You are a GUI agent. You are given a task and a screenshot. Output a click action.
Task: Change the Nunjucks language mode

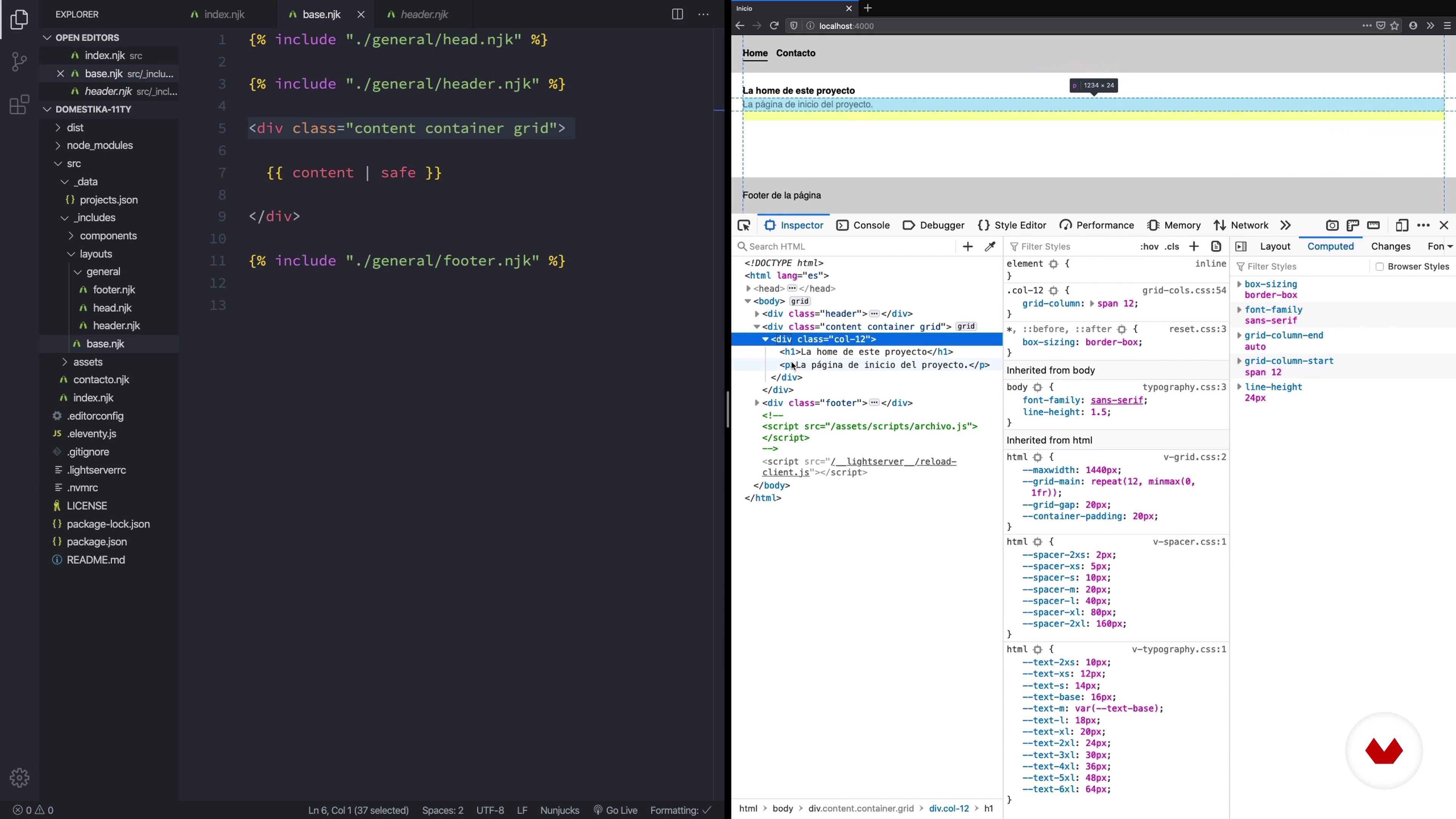pos(560,811)
